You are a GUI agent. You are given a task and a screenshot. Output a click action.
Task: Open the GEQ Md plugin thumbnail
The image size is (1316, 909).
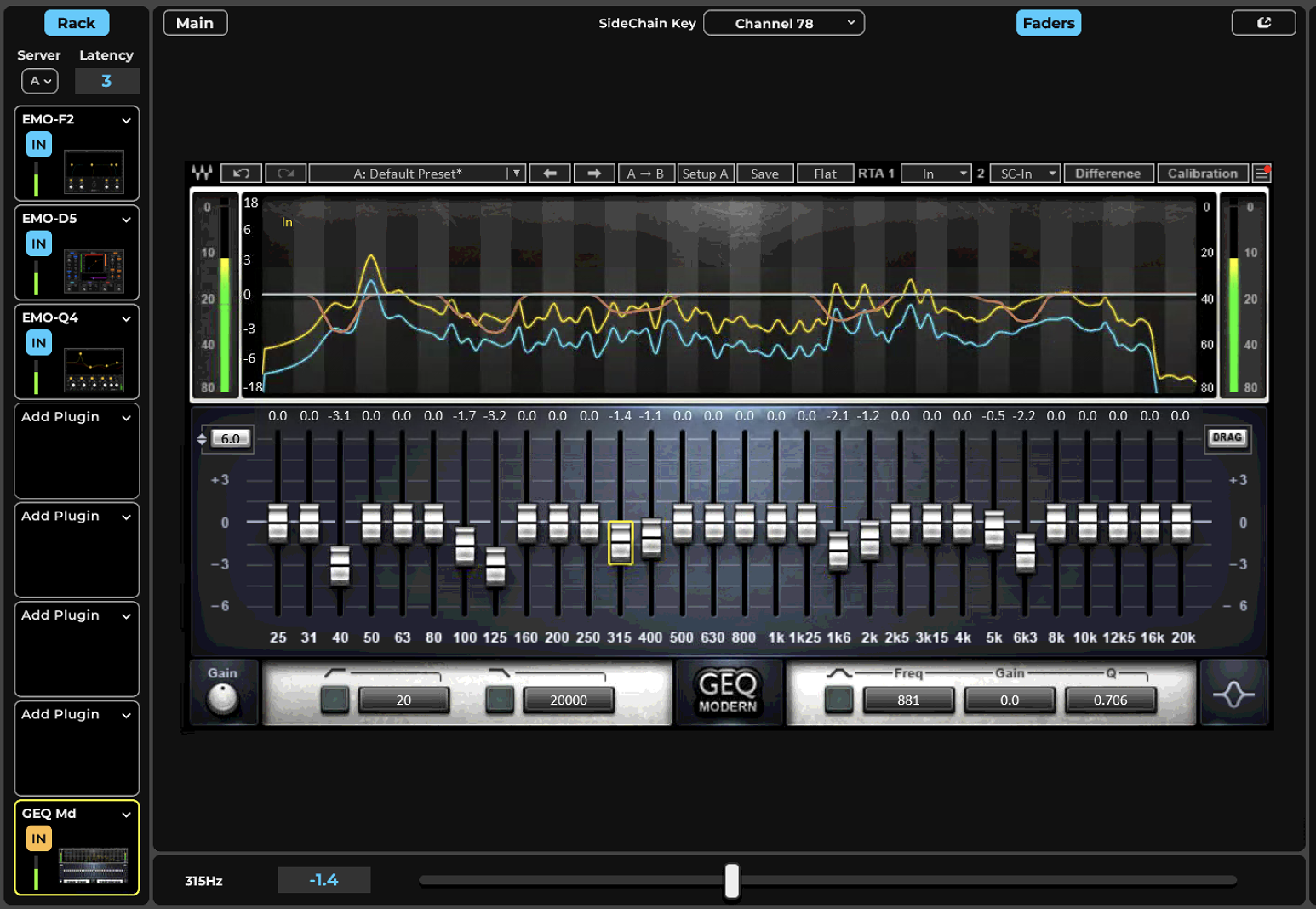coord(93,866)
